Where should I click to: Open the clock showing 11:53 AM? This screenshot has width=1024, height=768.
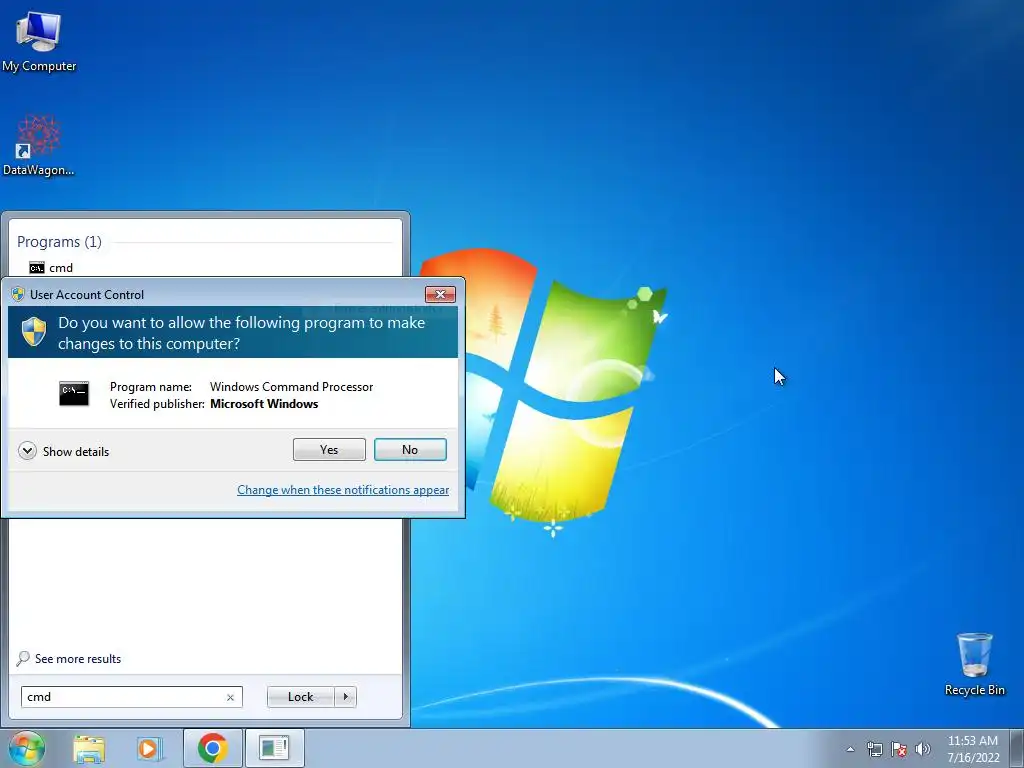(973, 749)
